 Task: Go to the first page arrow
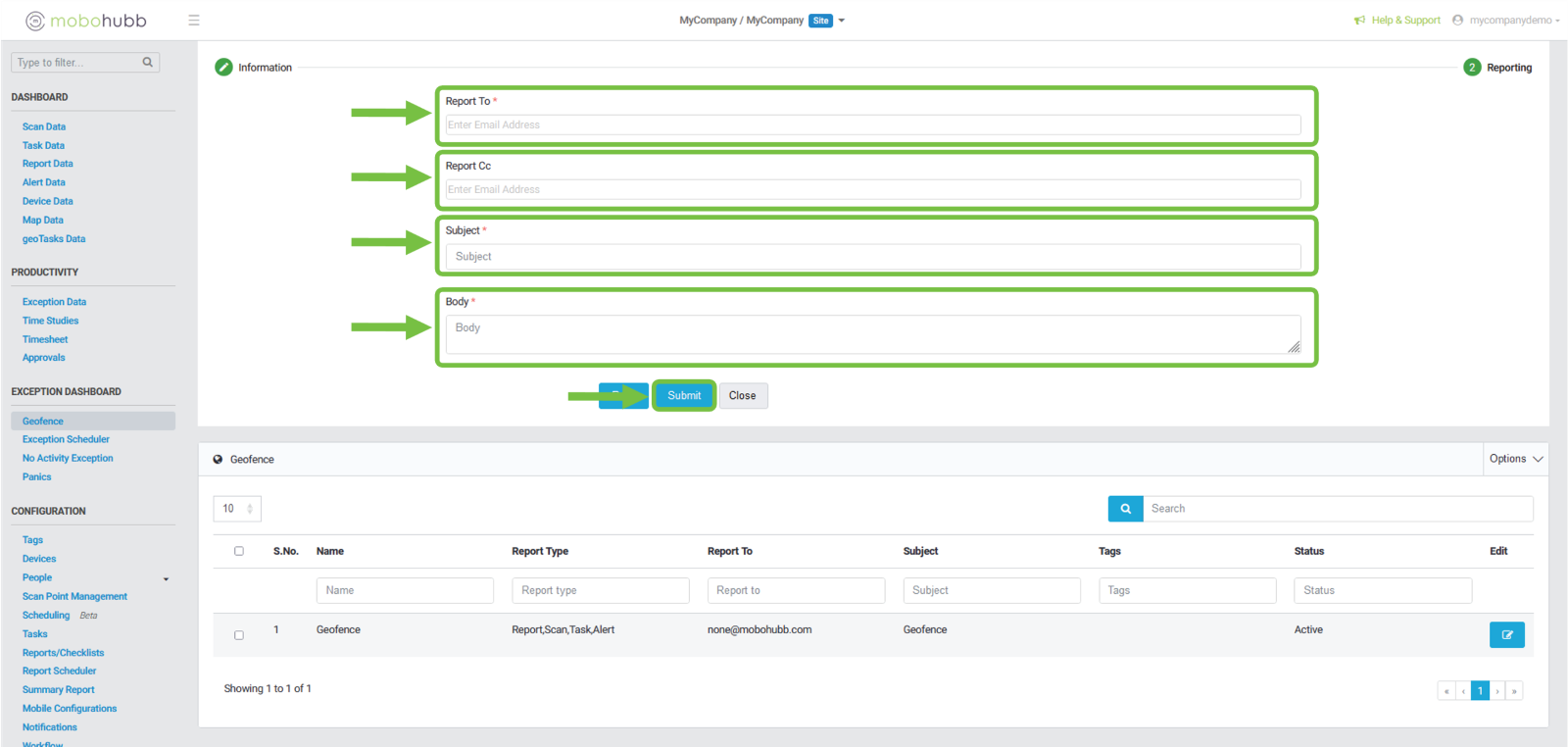pyautogui.click(x=1446, y=691)
